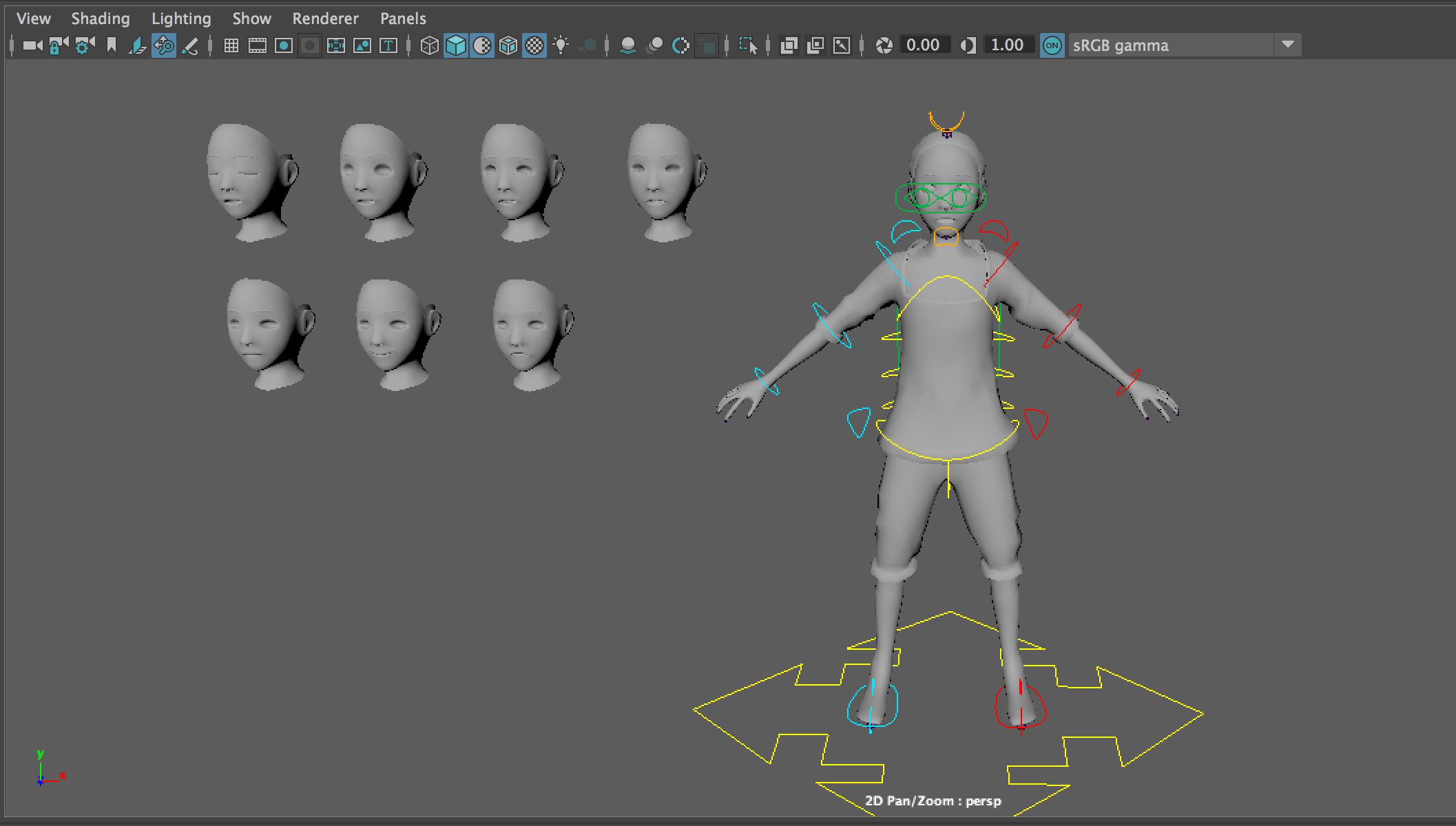Click the Isolate Select icon
1456x826 pixels.
coord(747,45)
